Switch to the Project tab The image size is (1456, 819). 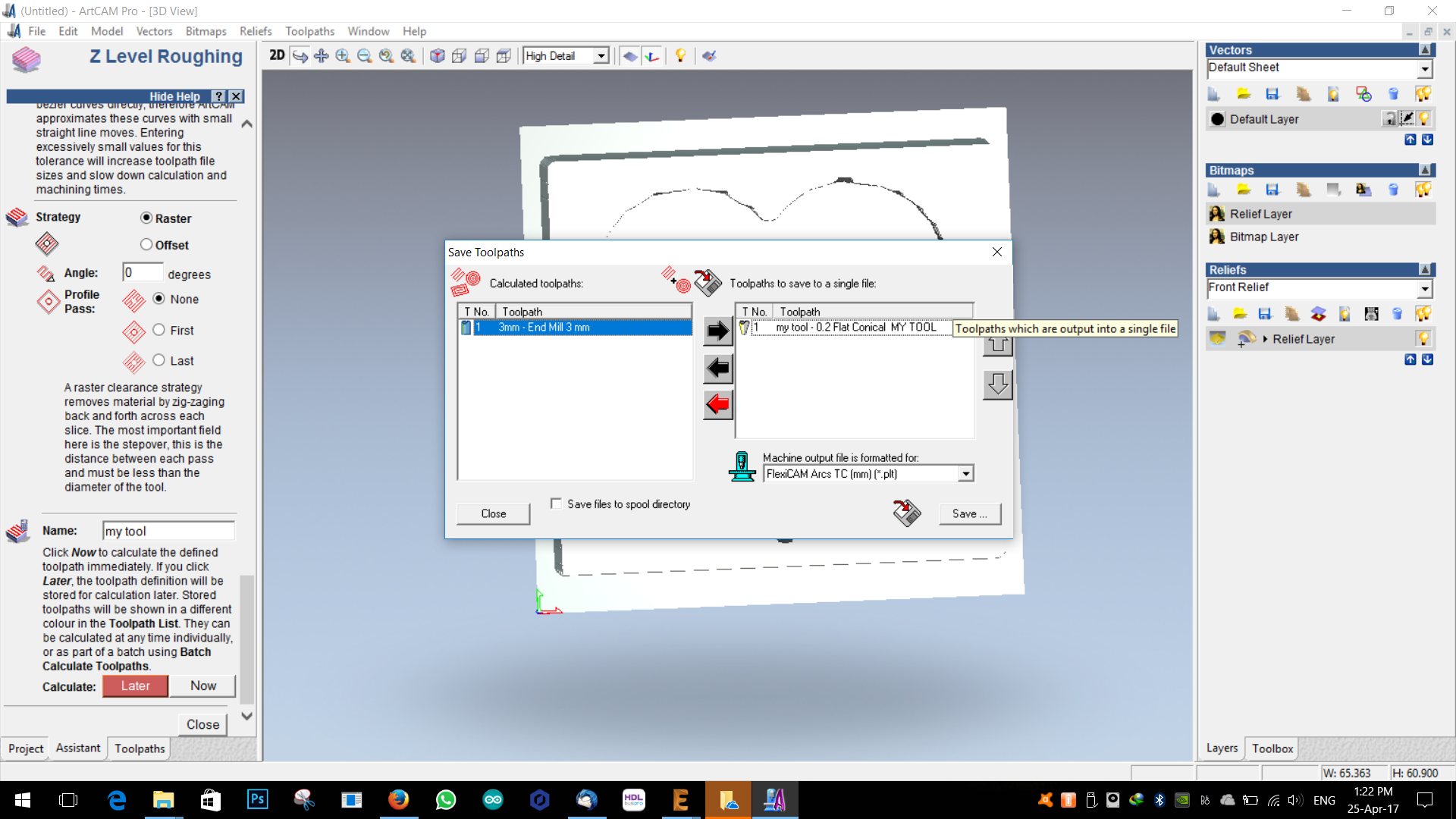click(26, 748)
